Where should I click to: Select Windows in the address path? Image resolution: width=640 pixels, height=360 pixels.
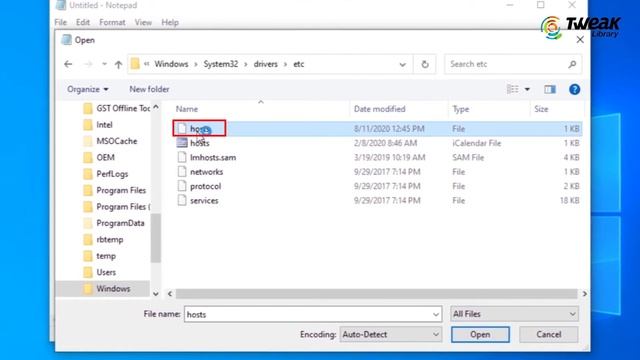171,64
